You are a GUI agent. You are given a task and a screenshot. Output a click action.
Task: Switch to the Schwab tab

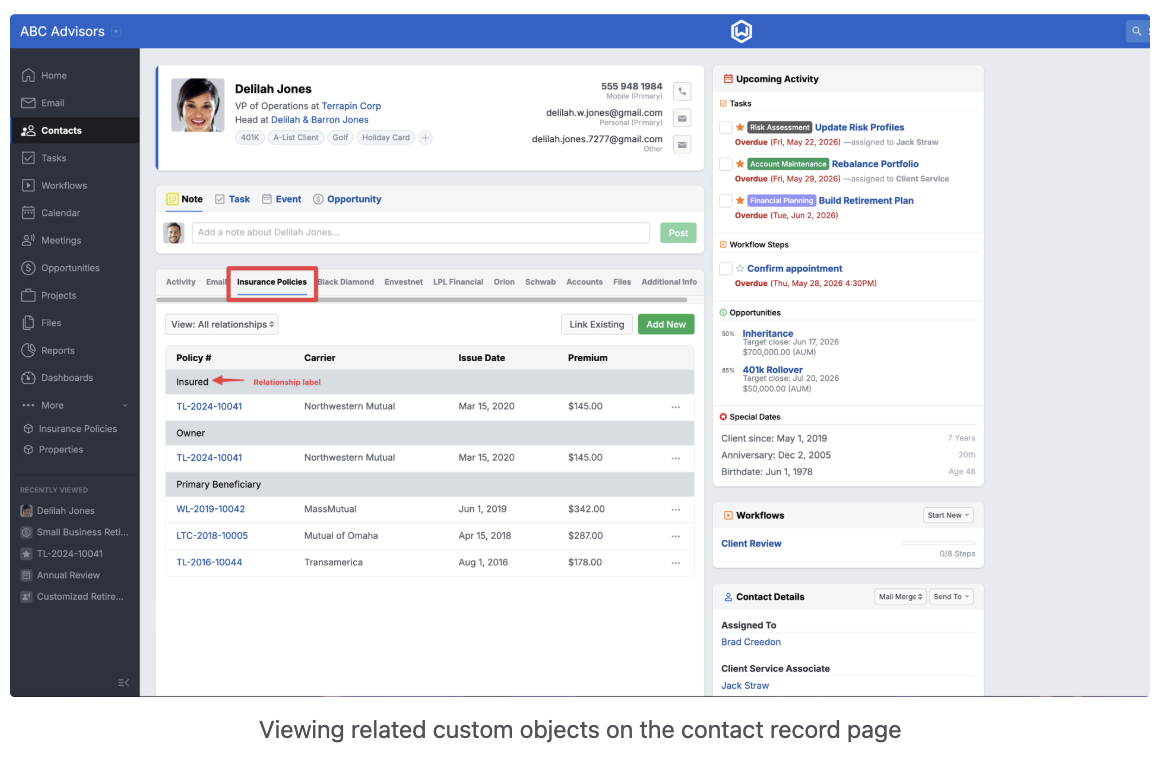pos(540,282)
